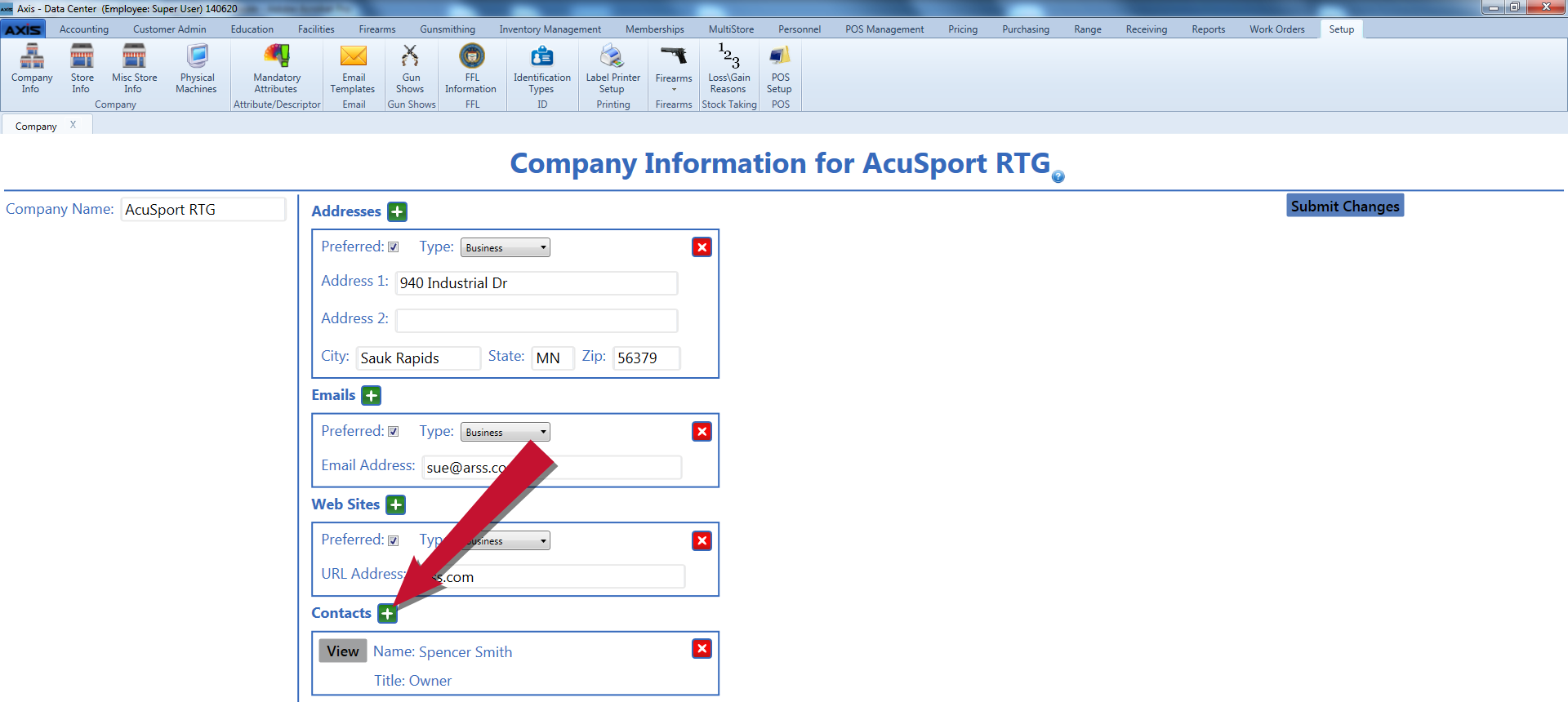Switch to the Education tab
Image resolution: width=1568 pixels, height=702 pixels.
click(252, 29)
